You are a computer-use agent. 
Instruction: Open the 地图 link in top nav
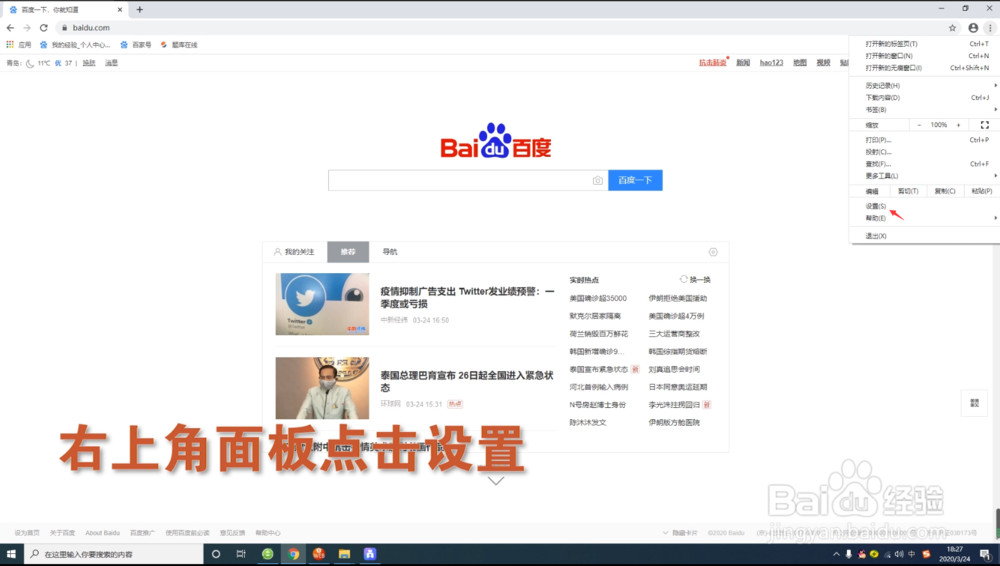[x=800, y=63]
